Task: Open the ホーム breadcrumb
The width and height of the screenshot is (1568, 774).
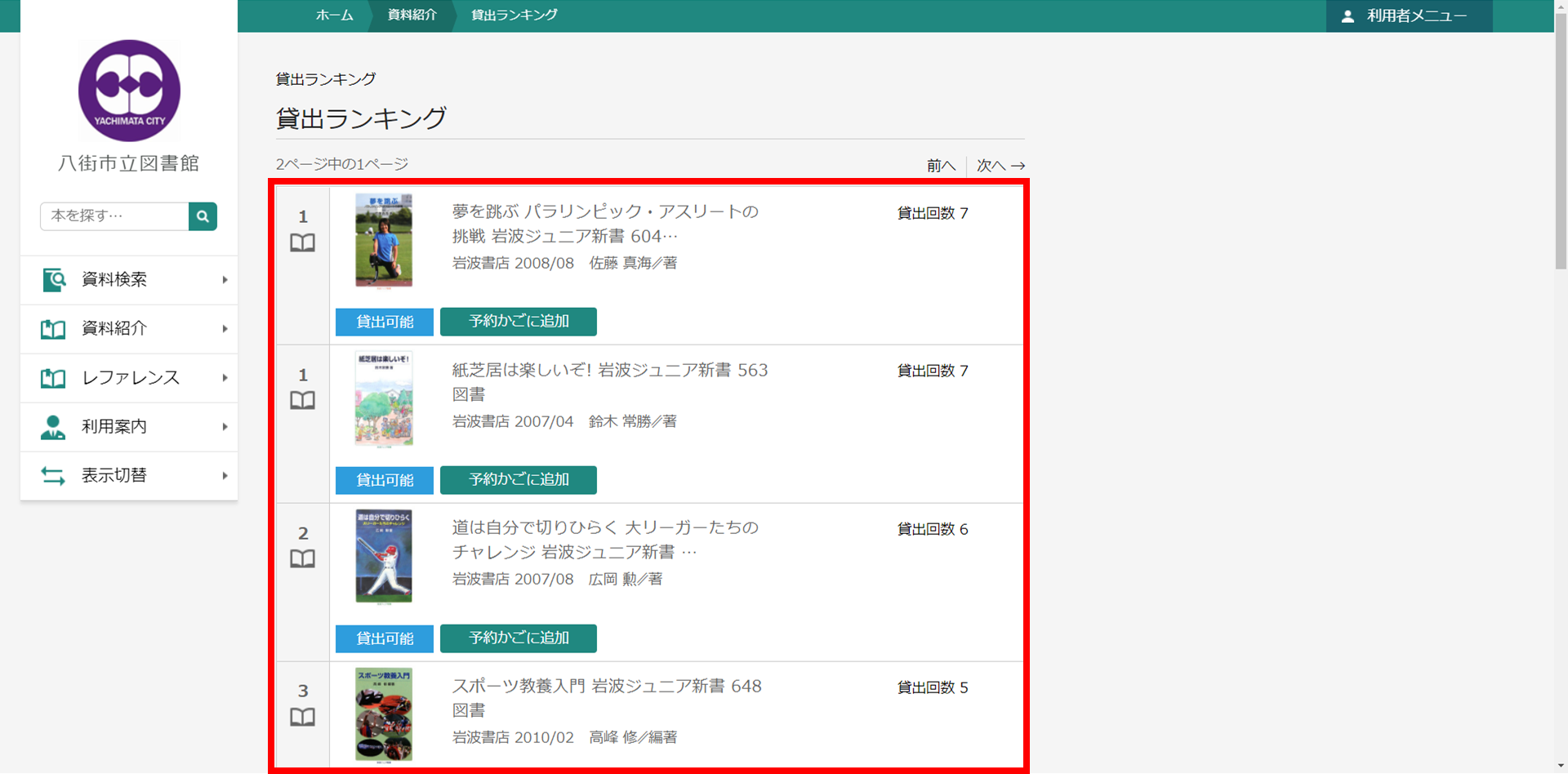Action: [x=335, y=16]
